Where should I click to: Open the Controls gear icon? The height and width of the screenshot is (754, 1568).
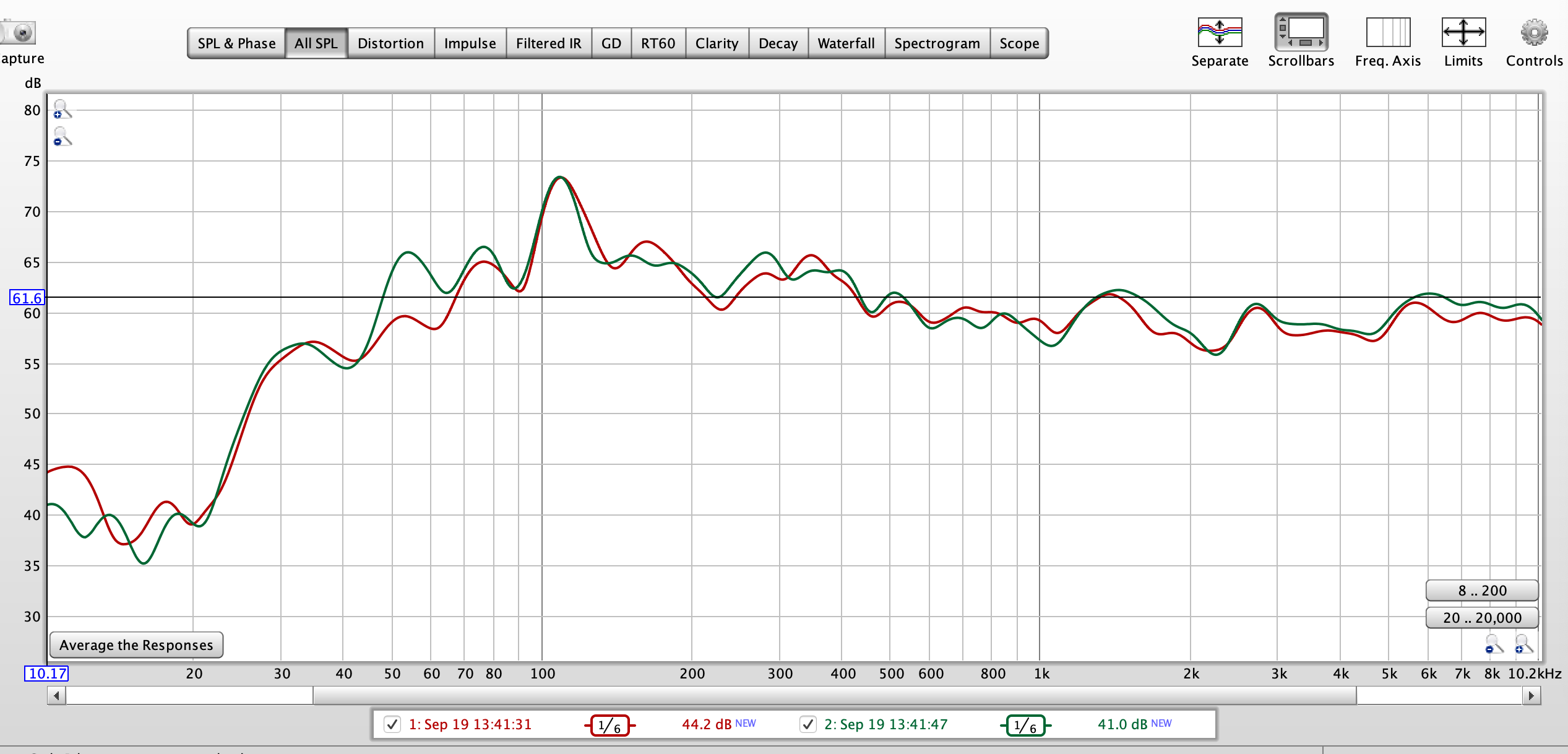[1534, 32]
